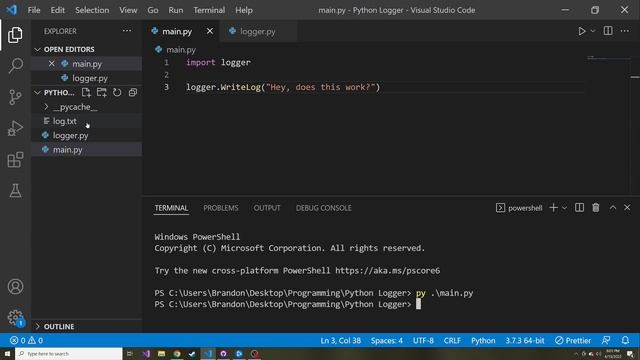Split the terminal panel
Image resolution: width=640 pixels, height=360 pixels.
[x=579, y=208]
